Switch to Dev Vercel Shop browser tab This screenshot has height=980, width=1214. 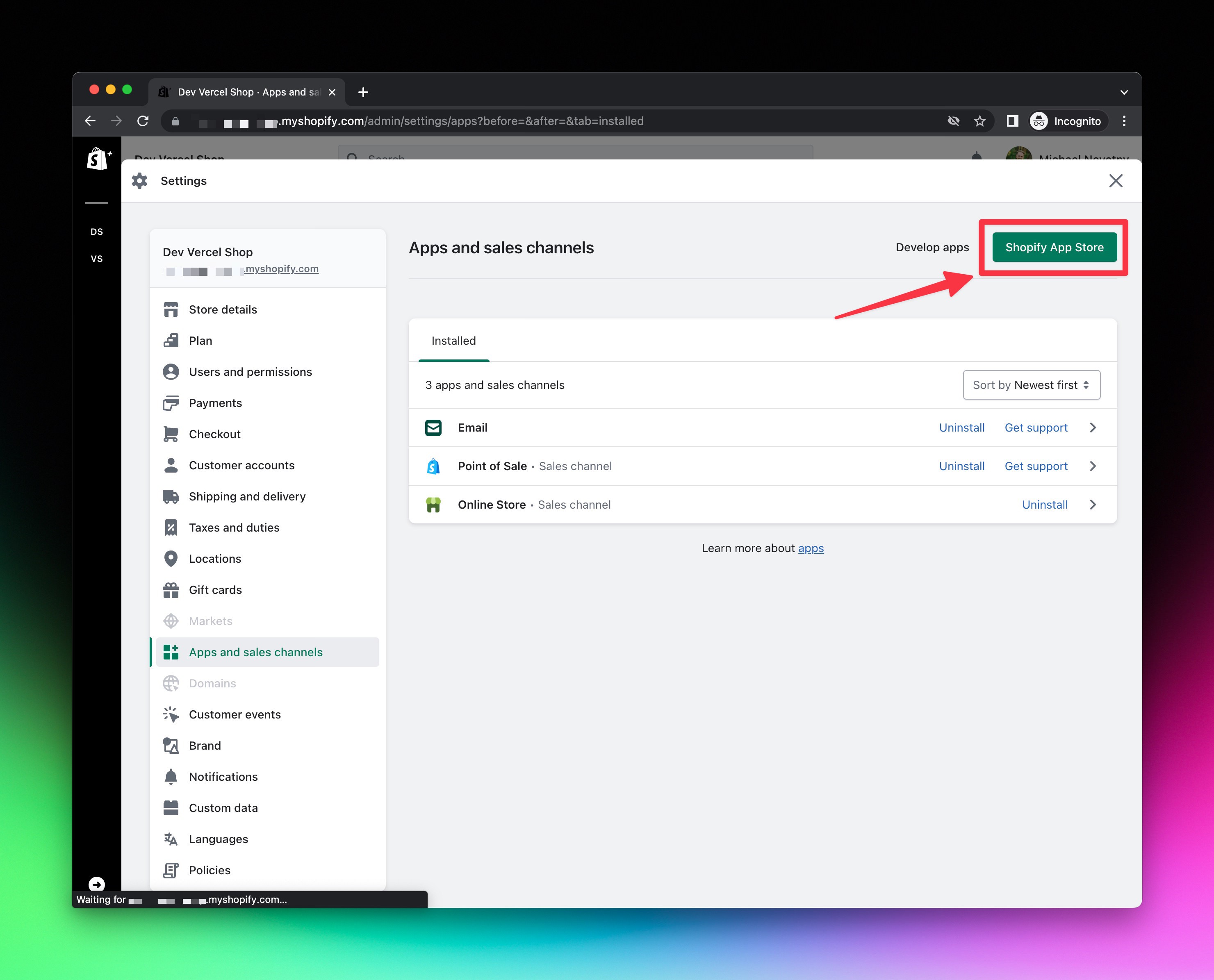pyautogui.click(x=247, y=92)
